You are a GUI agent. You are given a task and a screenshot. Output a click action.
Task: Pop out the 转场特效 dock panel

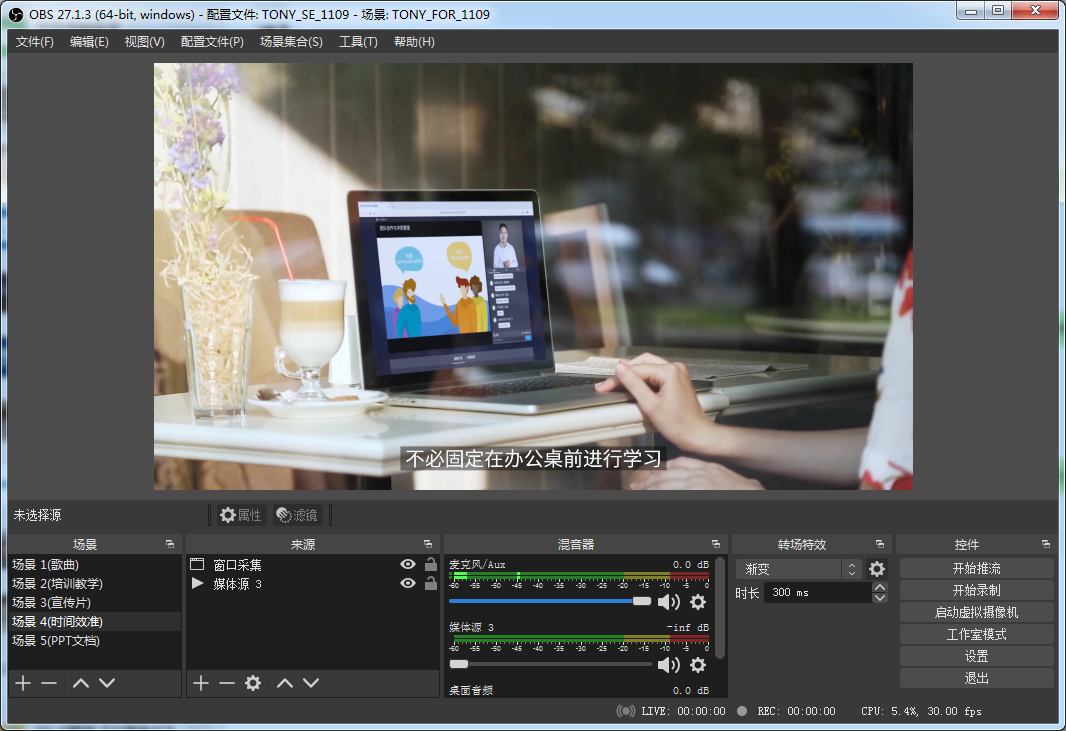pyautogui.click(x=880, y=544)
